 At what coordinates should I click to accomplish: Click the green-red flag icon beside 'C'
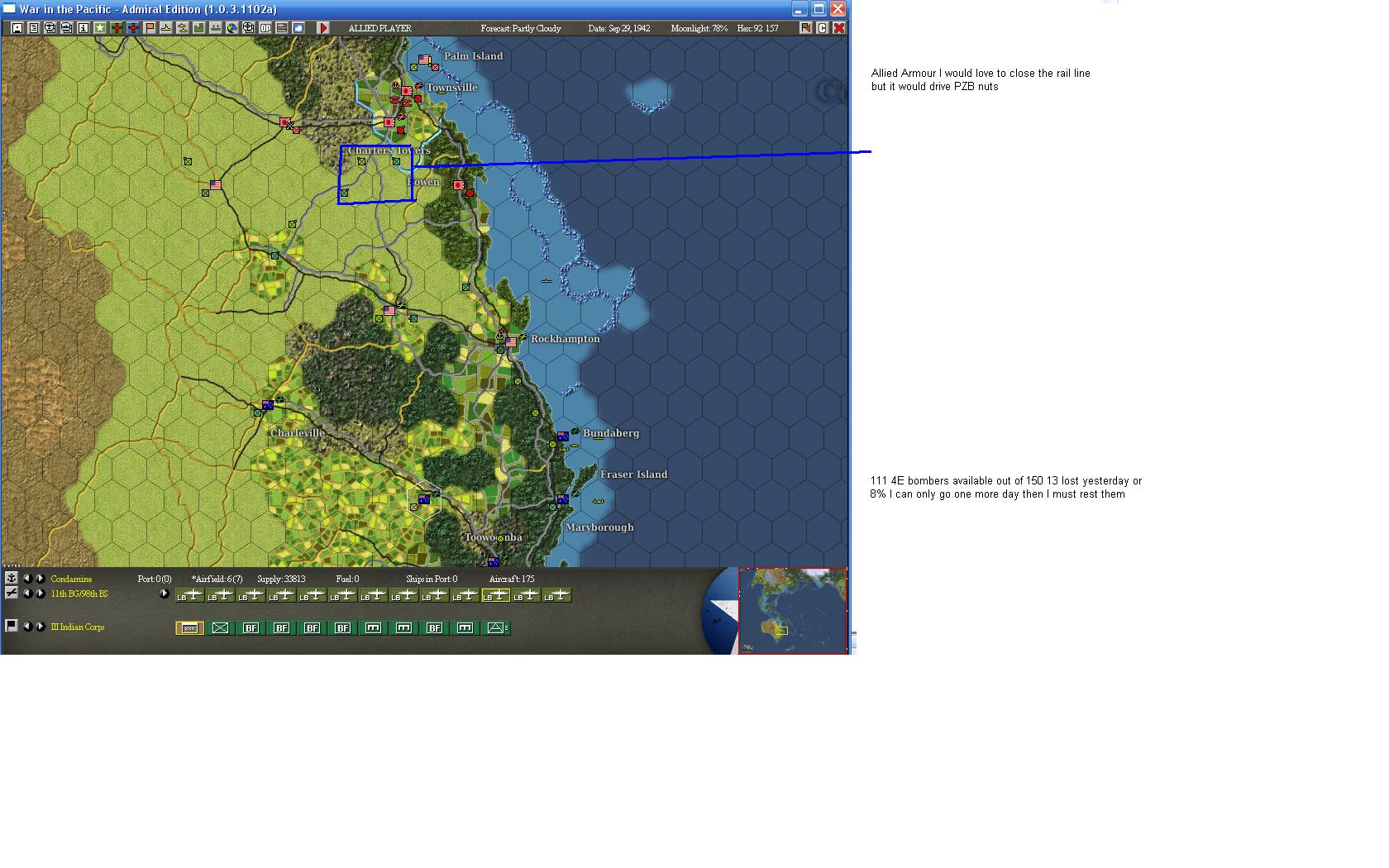tap(806, 28)
